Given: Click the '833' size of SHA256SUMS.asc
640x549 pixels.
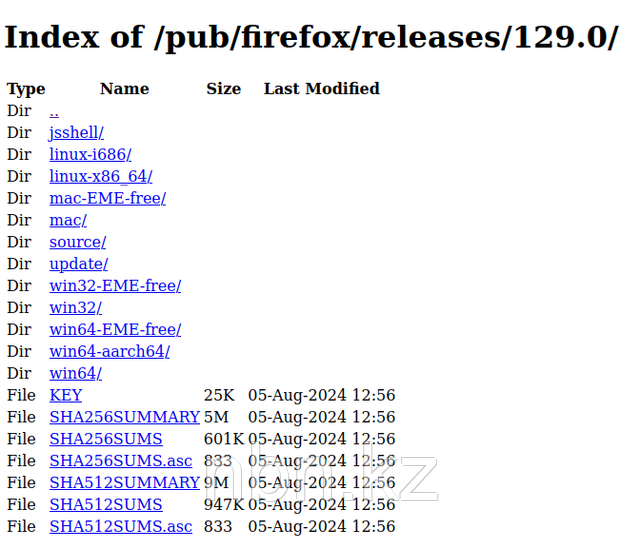Looking at the screenshot, I should pyautogui.click(x=218, y=461).
